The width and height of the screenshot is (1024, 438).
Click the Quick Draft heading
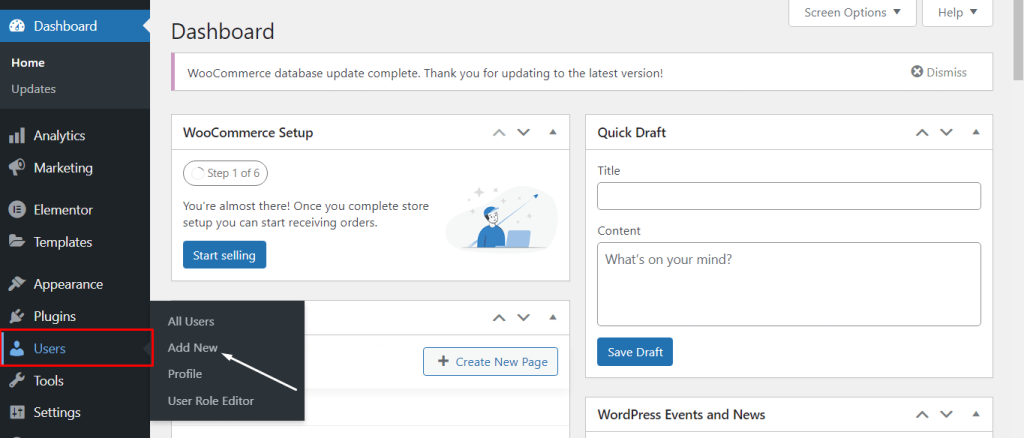click(632, 133)
